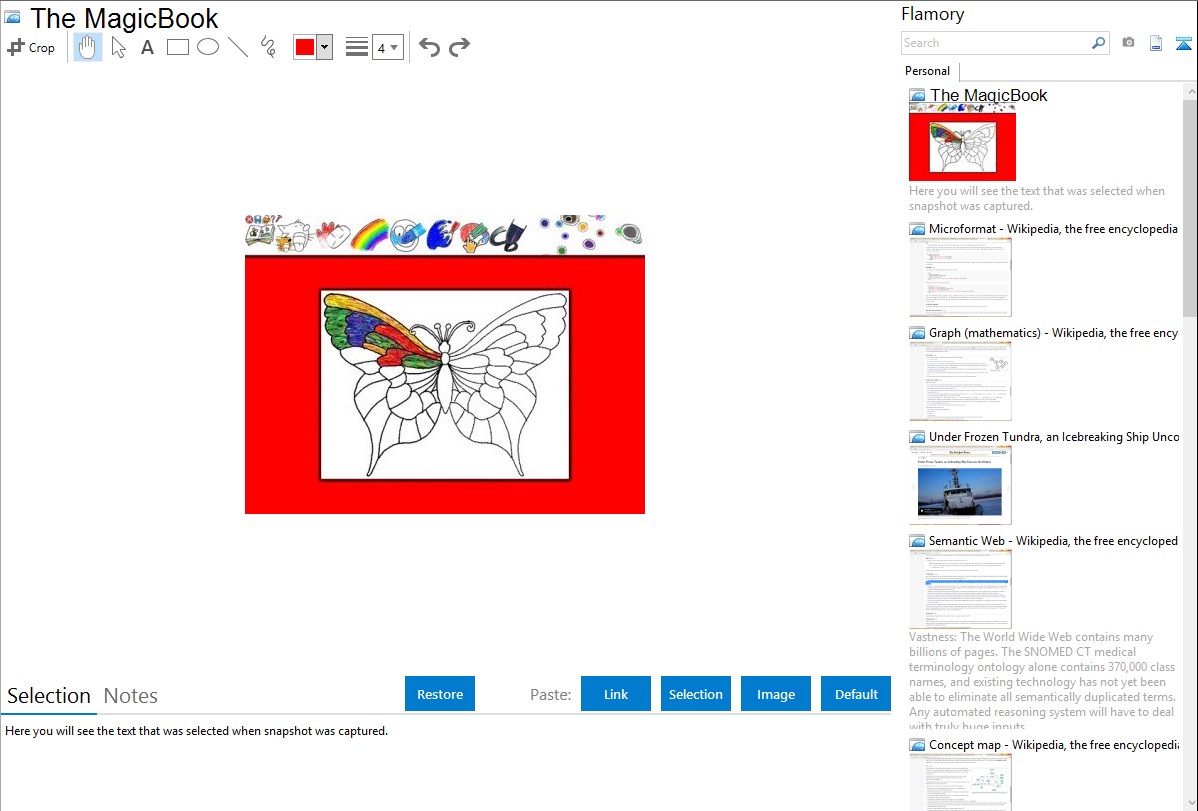This screenshot has width=1198, height=811.
Task: Click the Default paste button
Action: (856, 694)
